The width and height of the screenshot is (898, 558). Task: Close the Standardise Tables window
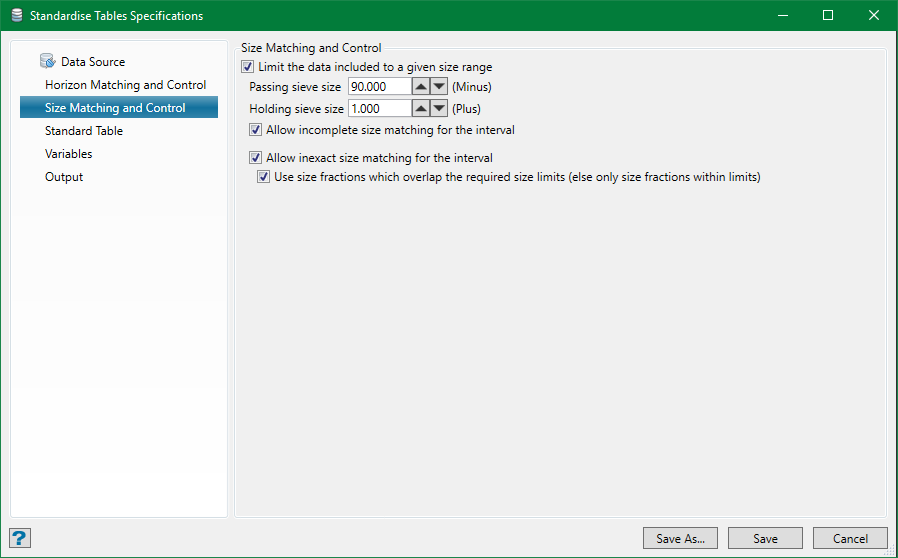[x=873, y=15]
